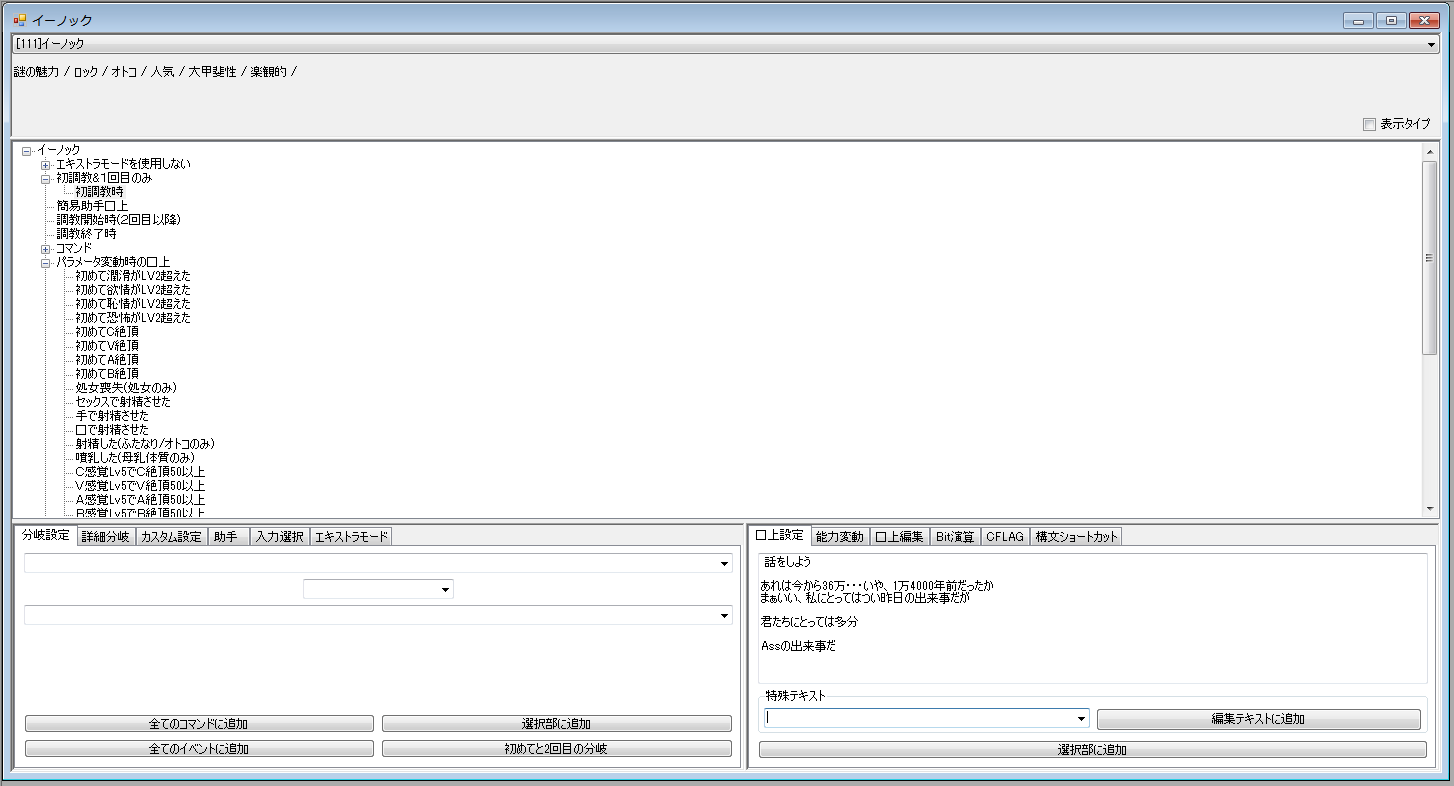Open the カスタム設定 tab
1454x786 pixels.
click(171, 537)
